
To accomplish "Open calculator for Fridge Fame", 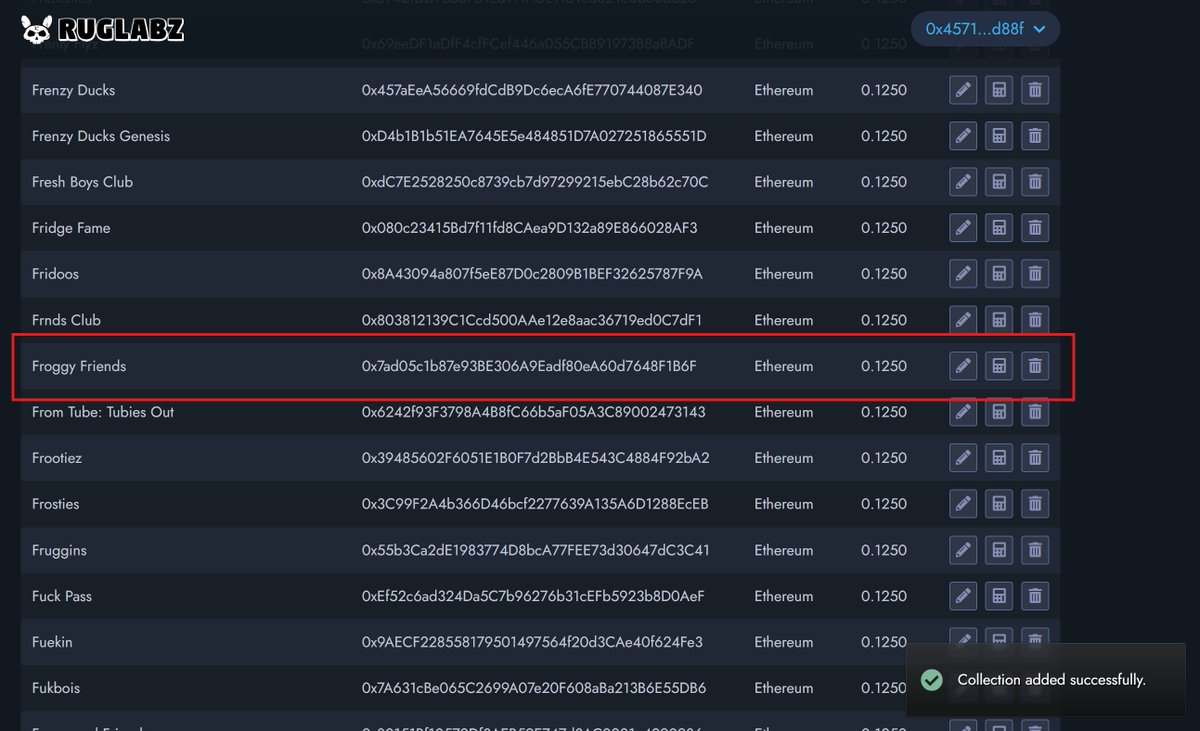I will tap(998, 228).
